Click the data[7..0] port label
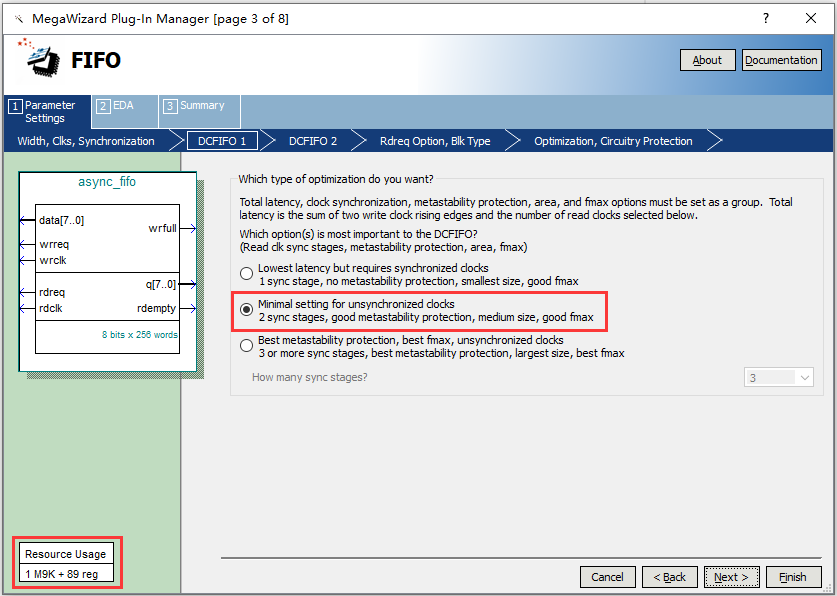This screenshot has height=596, width=837. tap(61, 220)
